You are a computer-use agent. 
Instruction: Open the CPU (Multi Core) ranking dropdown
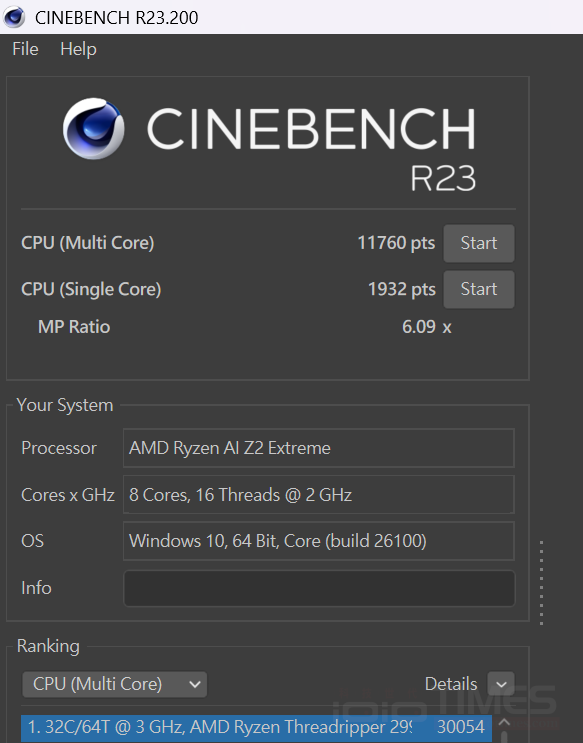click(x=114, y=684)
